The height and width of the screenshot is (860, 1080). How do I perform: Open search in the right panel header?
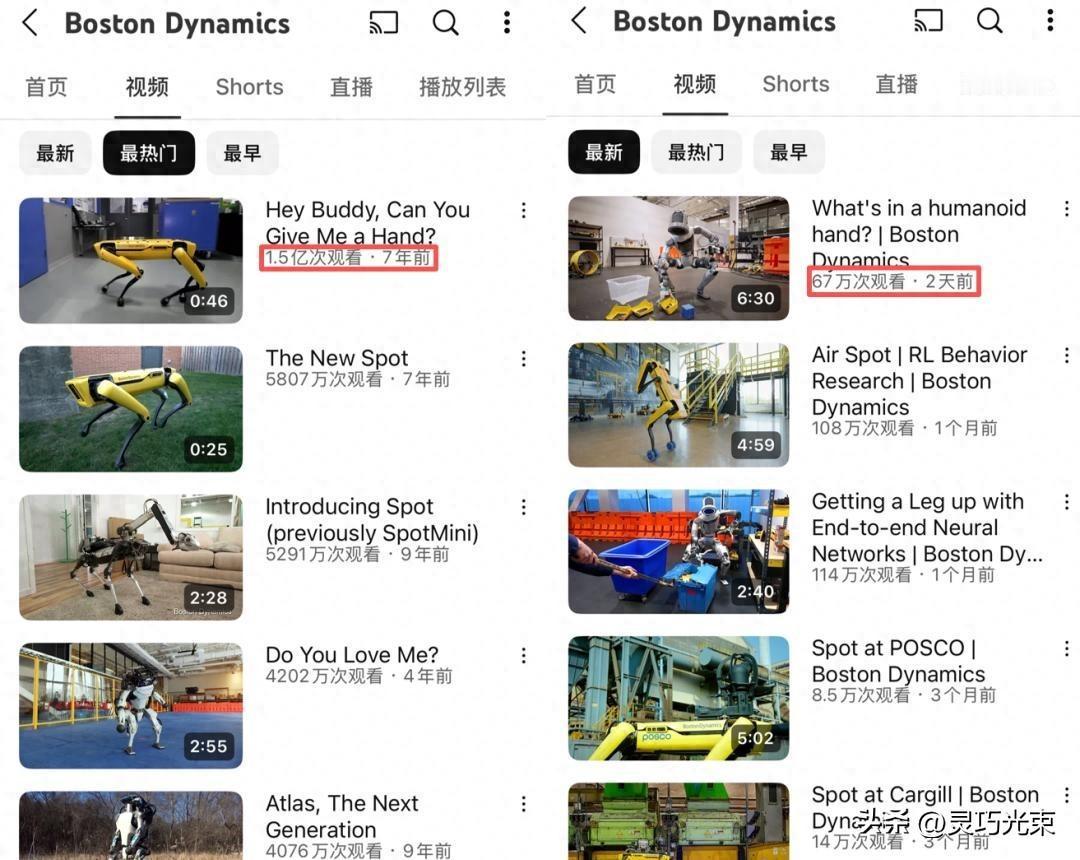click(x=990, y=21)
